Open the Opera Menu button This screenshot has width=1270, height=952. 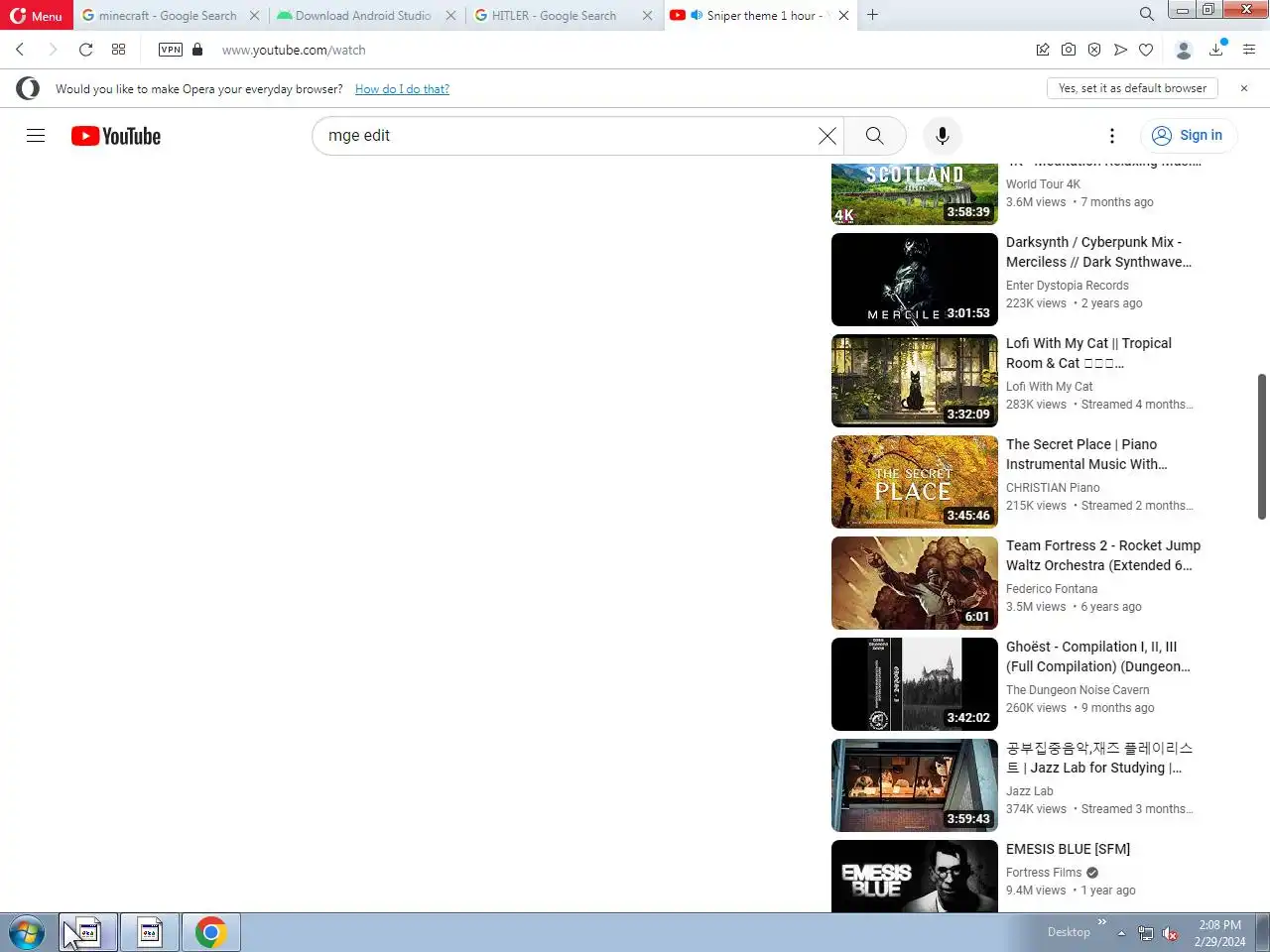point(37,15)
